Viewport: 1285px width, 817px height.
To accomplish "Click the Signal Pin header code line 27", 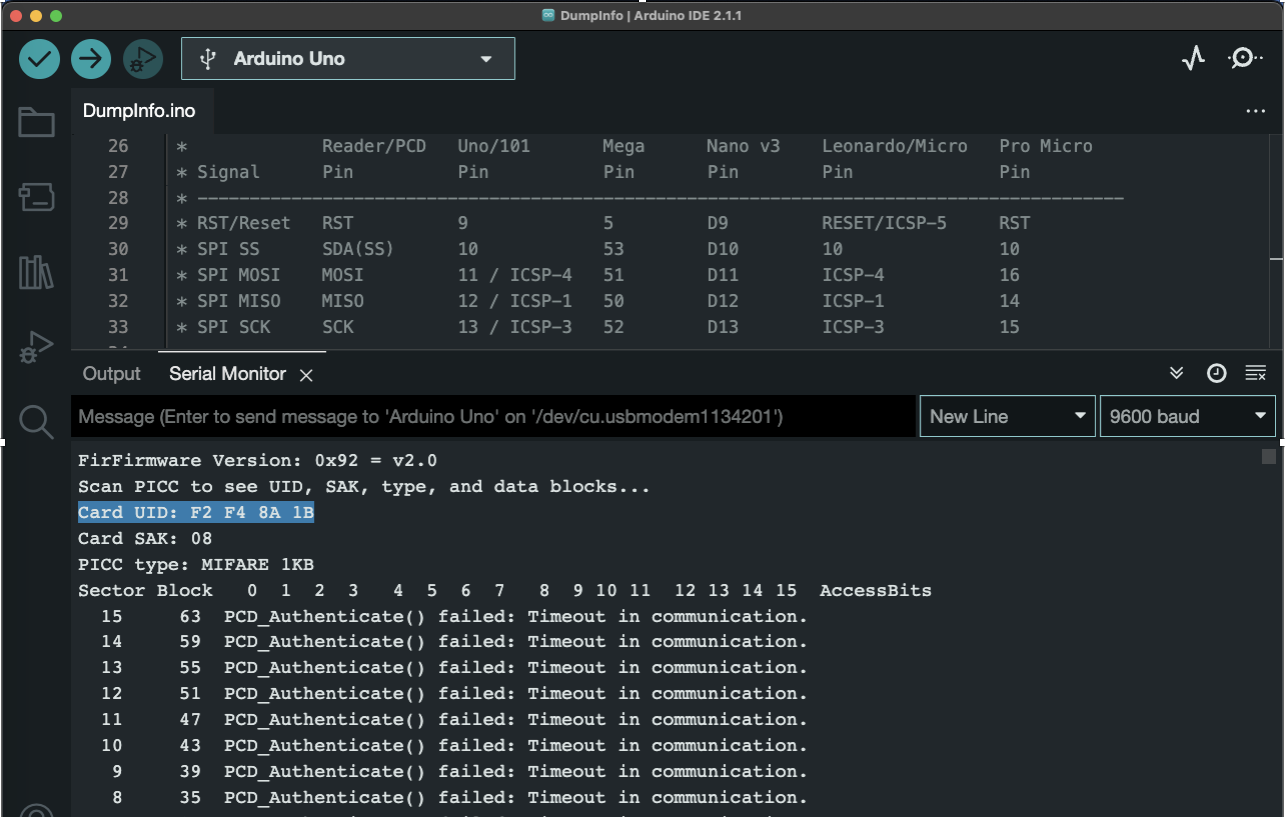I will (x=602, y=172).
